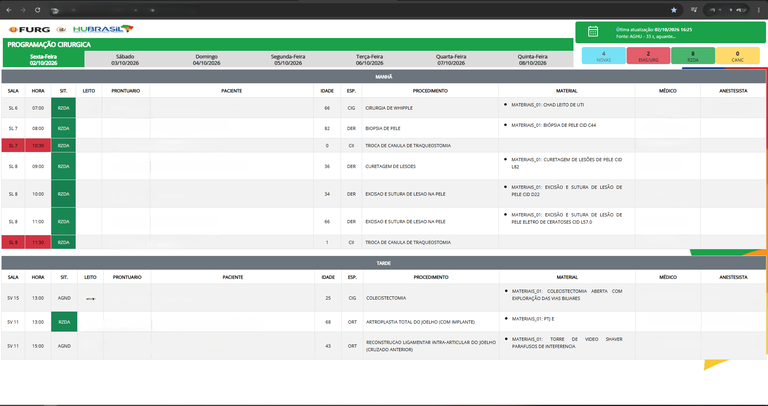Click the green RZDA counter badge
The image size is (768, 406).
(x=693, y=56)
